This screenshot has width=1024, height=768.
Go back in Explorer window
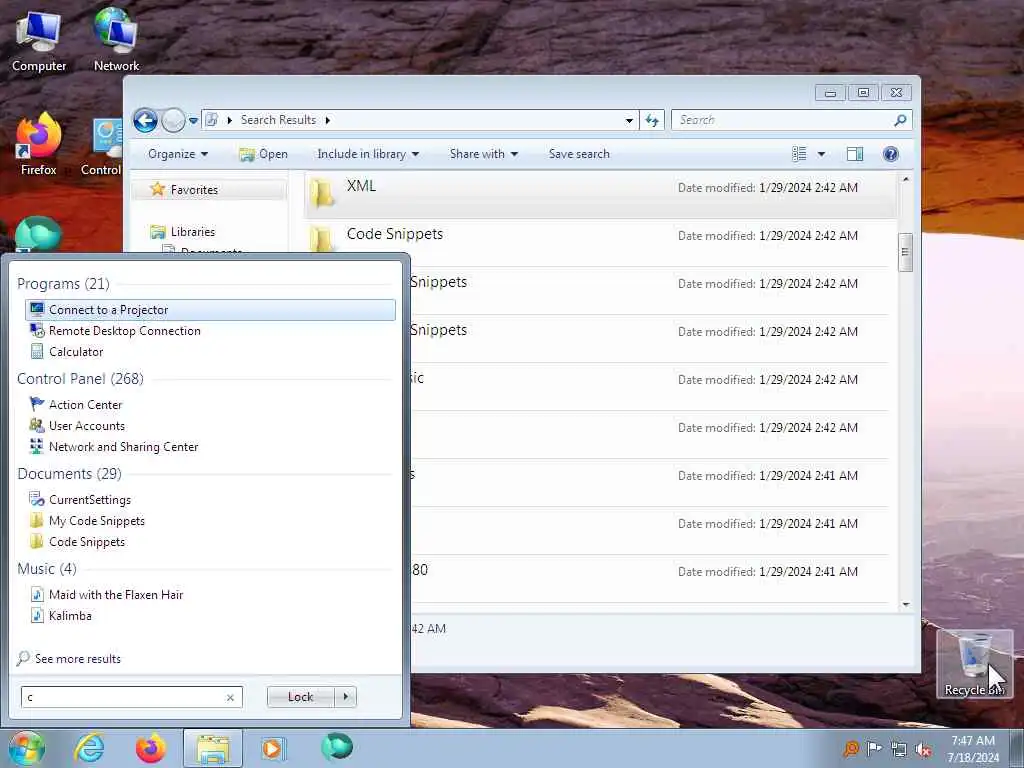click(145, 120)
